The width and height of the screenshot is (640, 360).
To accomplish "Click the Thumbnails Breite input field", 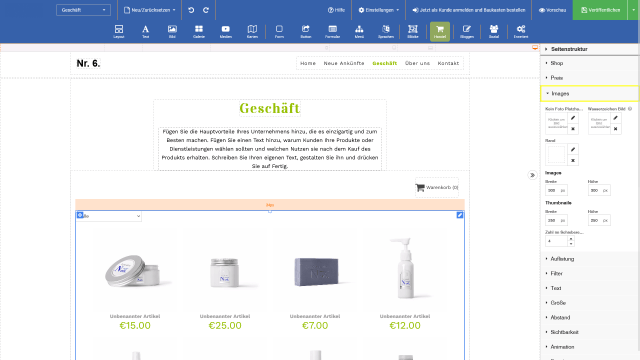I will tap(556, 220).
